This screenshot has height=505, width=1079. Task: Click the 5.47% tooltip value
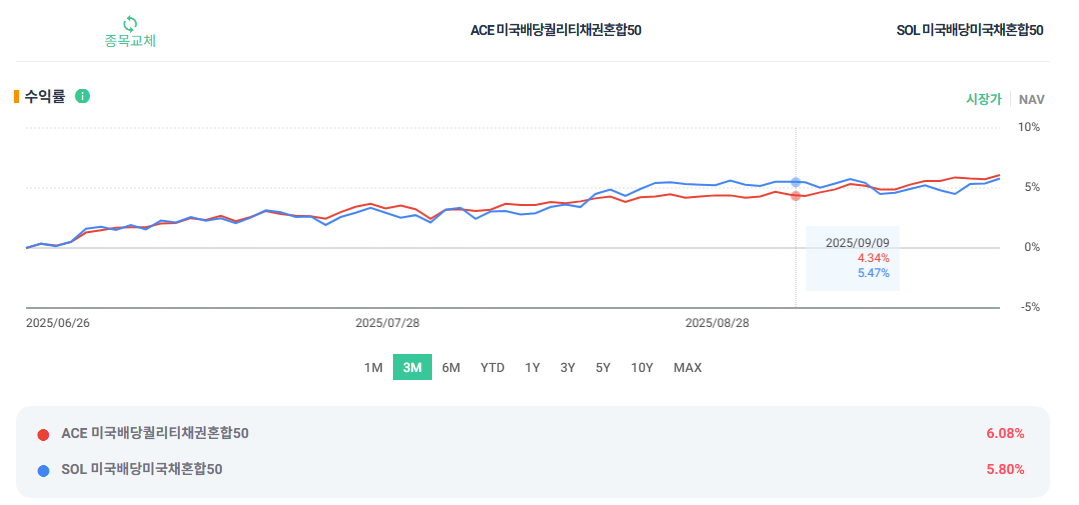click(873, 273)
